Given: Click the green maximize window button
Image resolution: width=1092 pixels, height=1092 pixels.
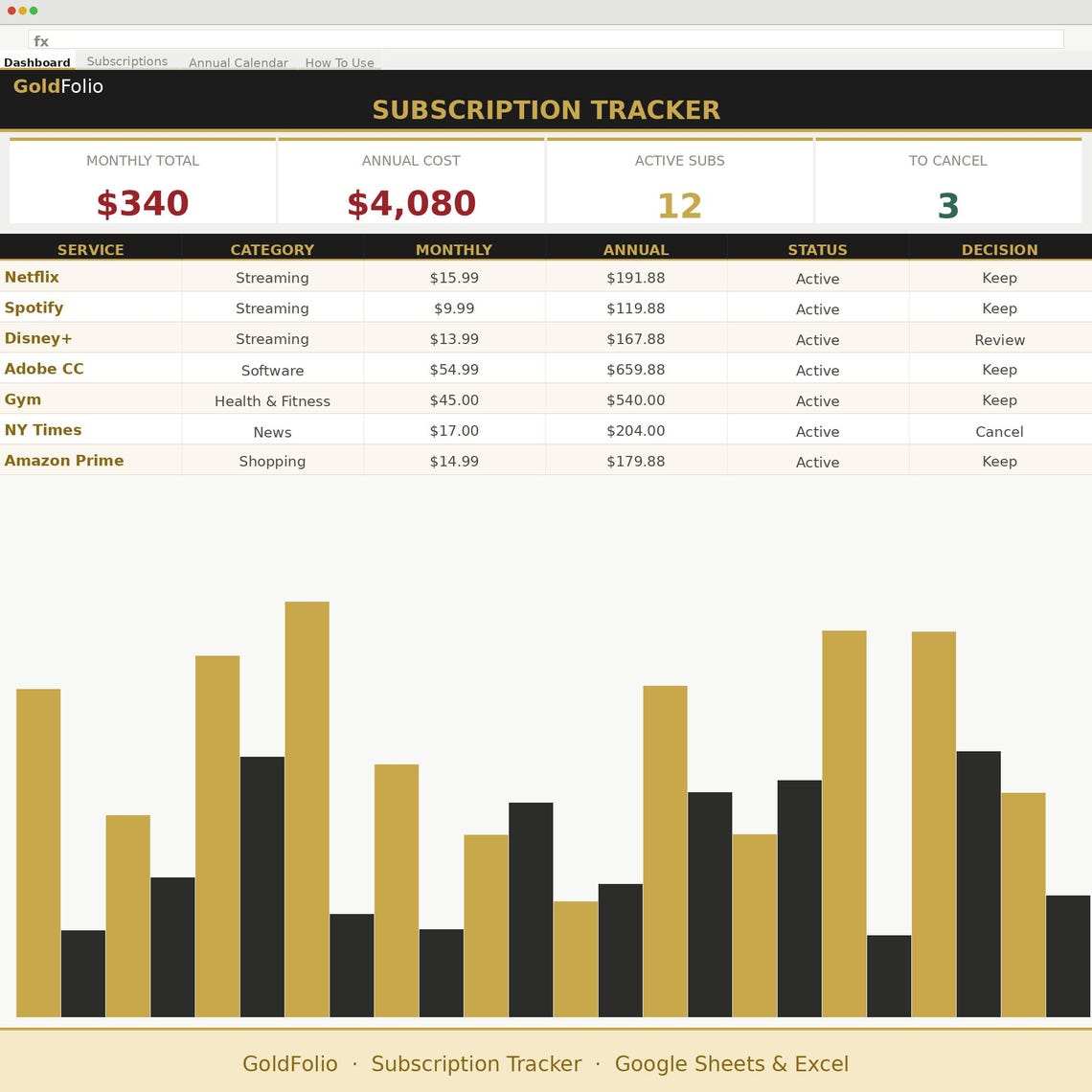Looking at the screenshot, I should (x=34, y=11).
